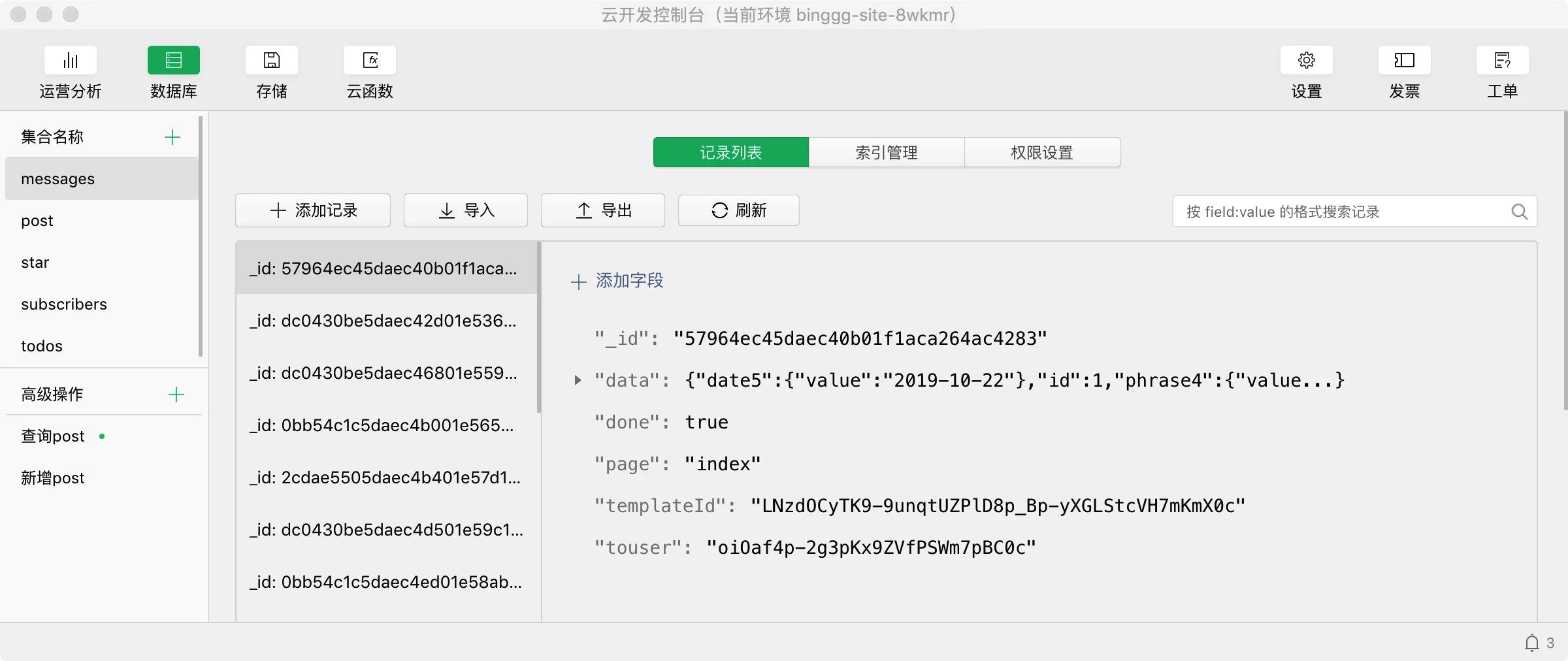Select record _id: dc0430be5daec46801e559...
1568x661 pixels.
[x=386, y=372]
